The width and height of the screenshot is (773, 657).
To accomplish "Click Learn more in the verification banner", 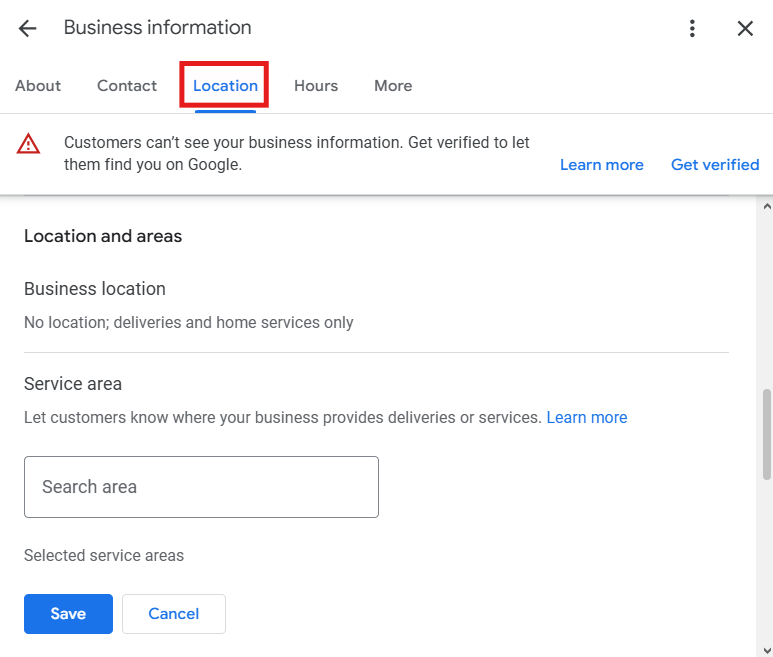I will coord(601,165).
